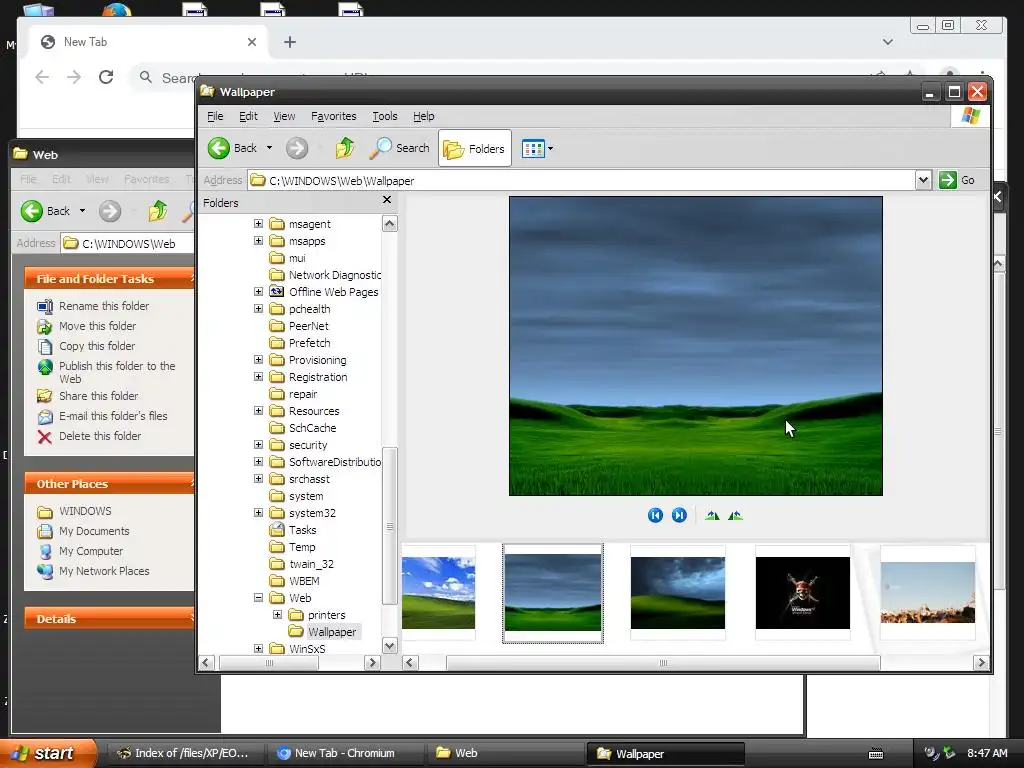The width and height of the screenshot is (1024, 768).
Task: Toggle the Folders pane button
Action: click(475, 148)
